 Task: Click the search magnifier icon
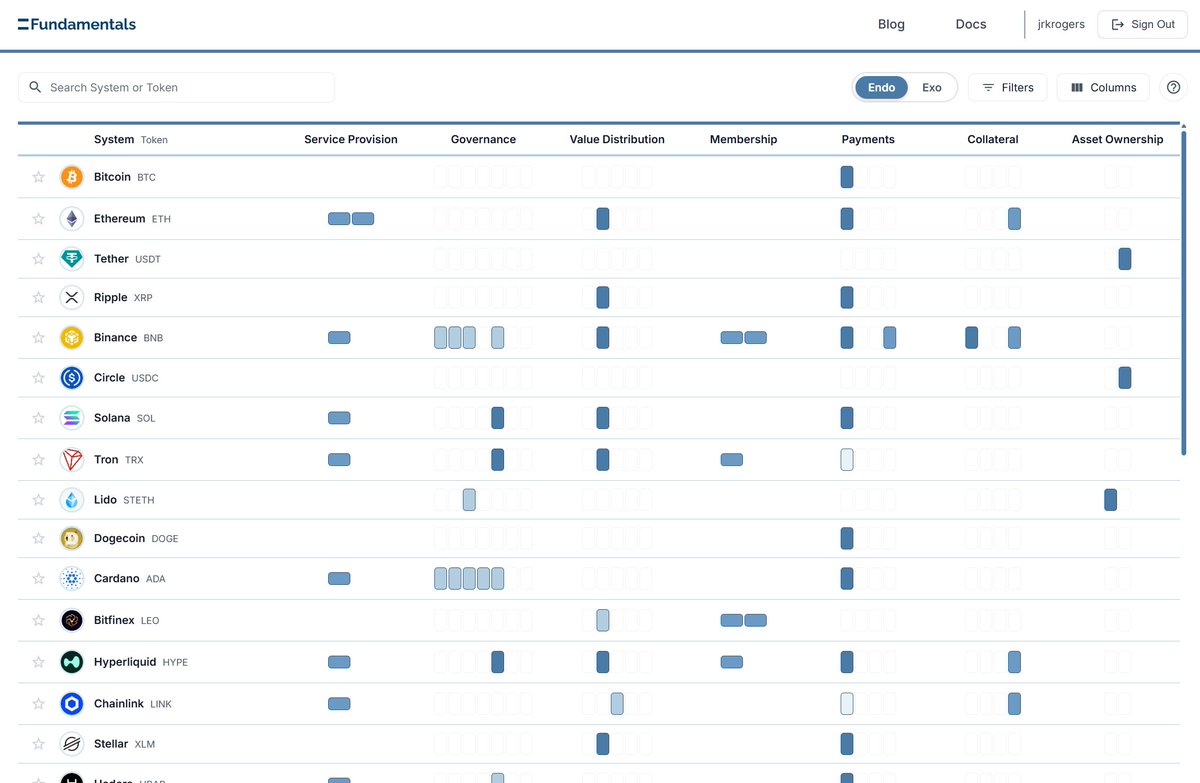point(36,87)
